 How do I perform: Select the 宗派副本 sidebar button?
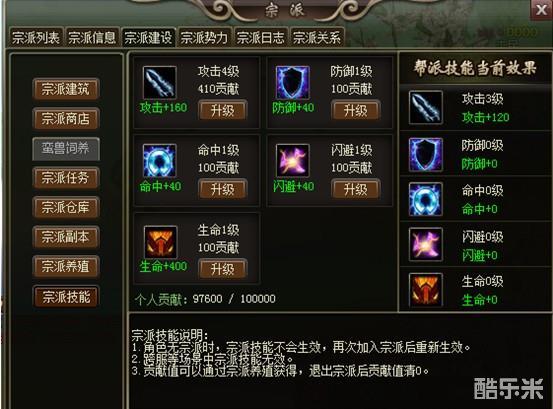pyautogui.click(x=66, y=237)
